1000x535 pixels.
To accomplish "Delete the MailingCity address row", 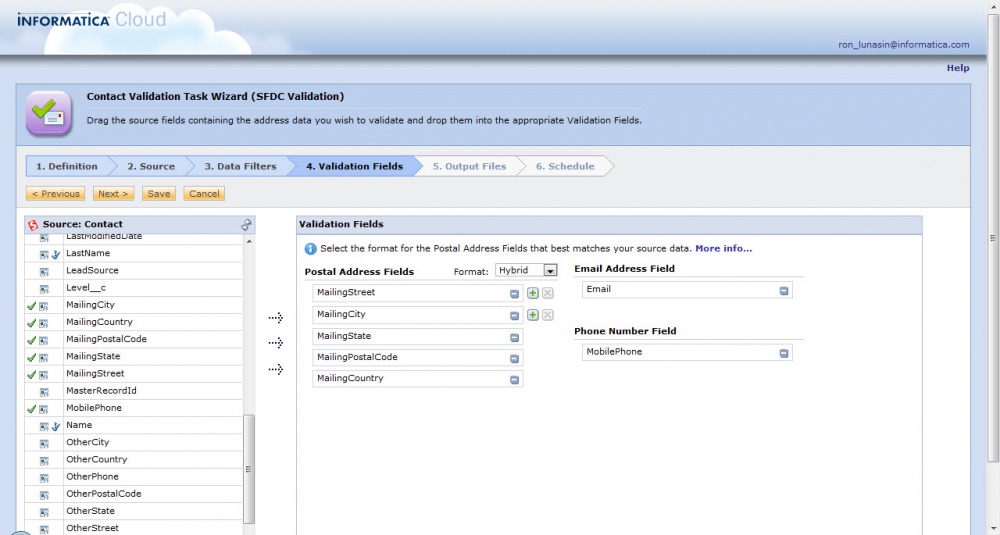I will coord(548,315).
